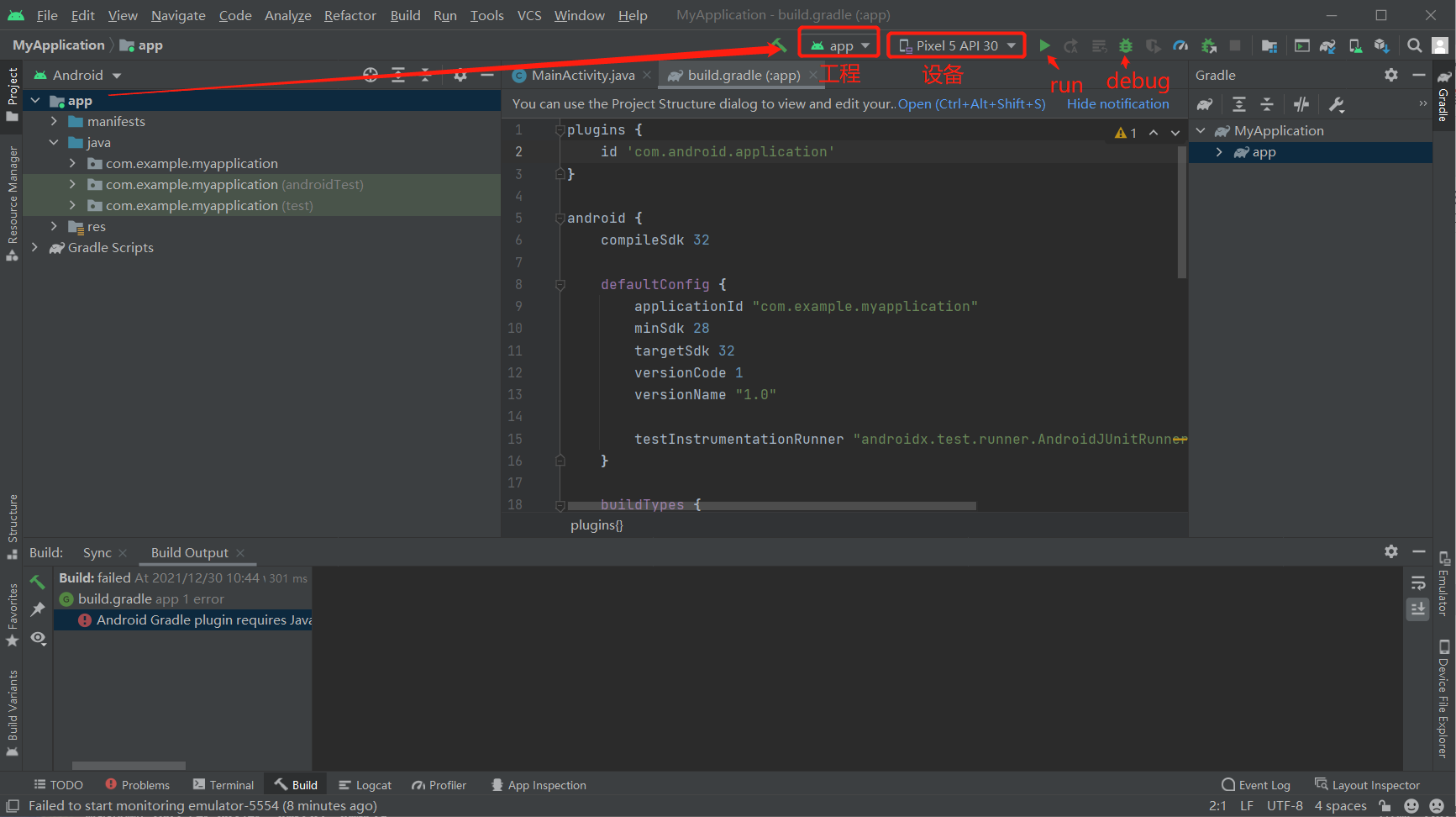
Task: Click the user account avatar icon
Action: (1440, 45)
